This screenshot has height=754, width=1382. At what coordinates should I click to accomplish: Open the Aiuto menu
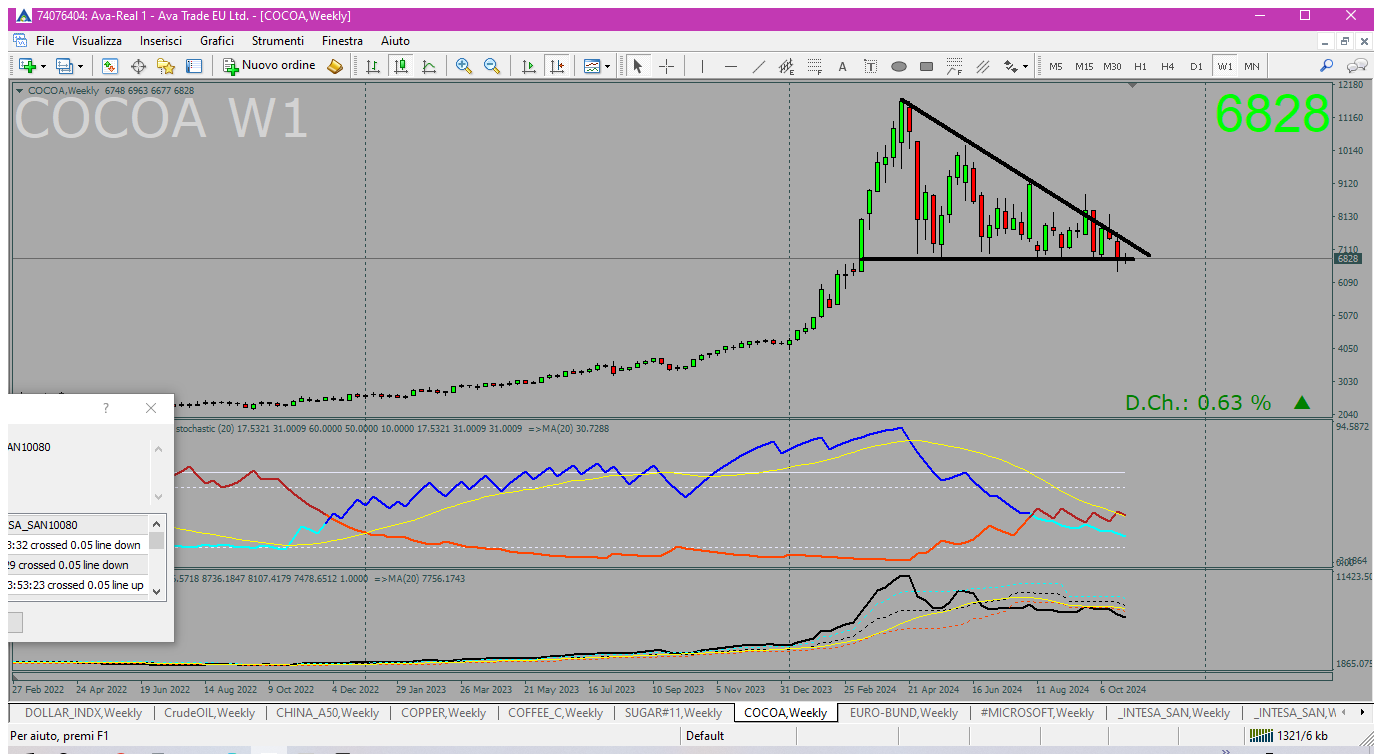pos(395,41)
